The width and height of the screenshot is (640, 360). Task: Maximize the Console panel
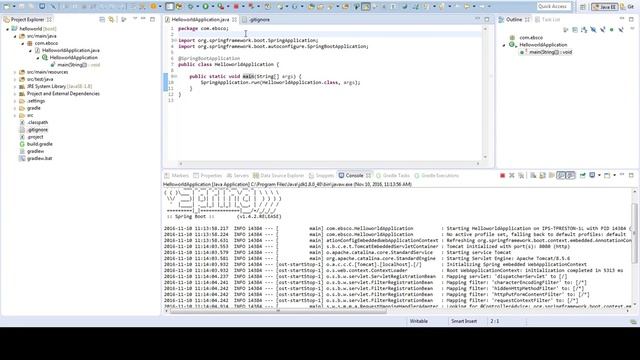(631, 176)
